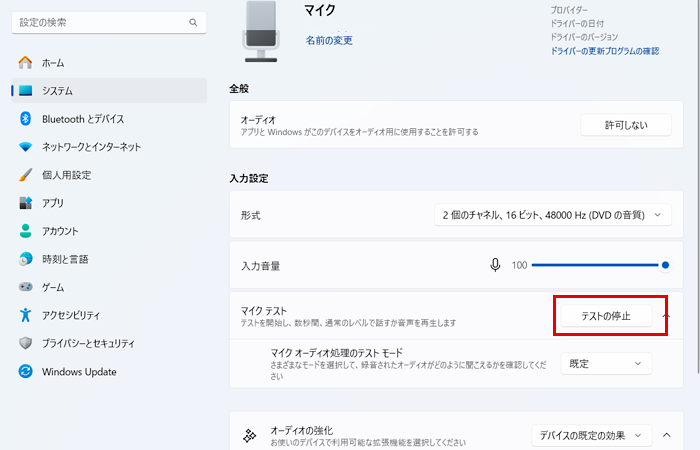This screenshot has width=700, height=450.
Task: Open ドライバーの更新プログラムの確認 link
Action: 604,51
